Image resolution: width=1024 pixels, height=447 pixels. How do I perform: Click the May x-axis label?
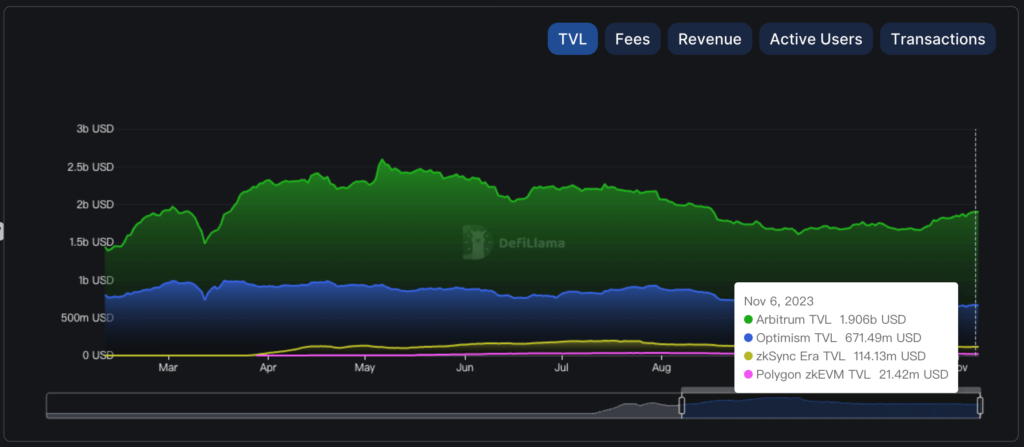point(364,368)
